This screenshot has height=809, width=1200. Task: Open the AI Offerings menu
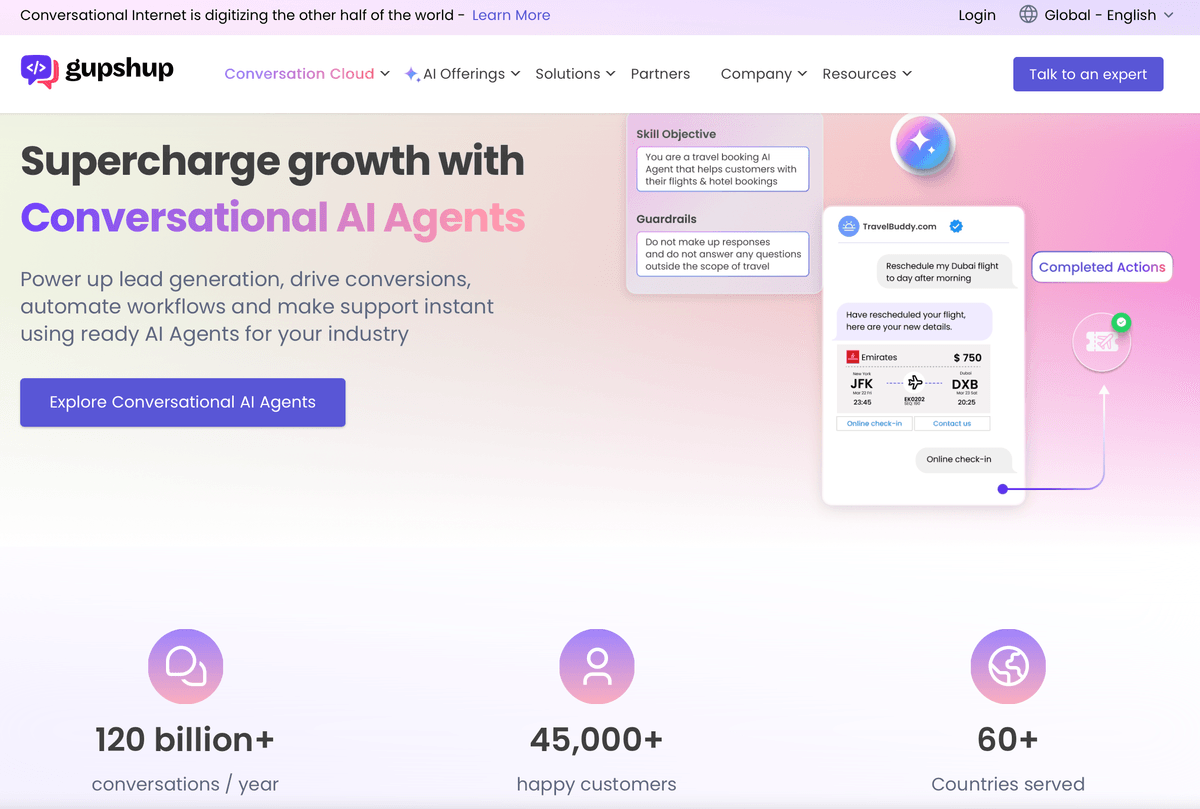click(464, 74)
